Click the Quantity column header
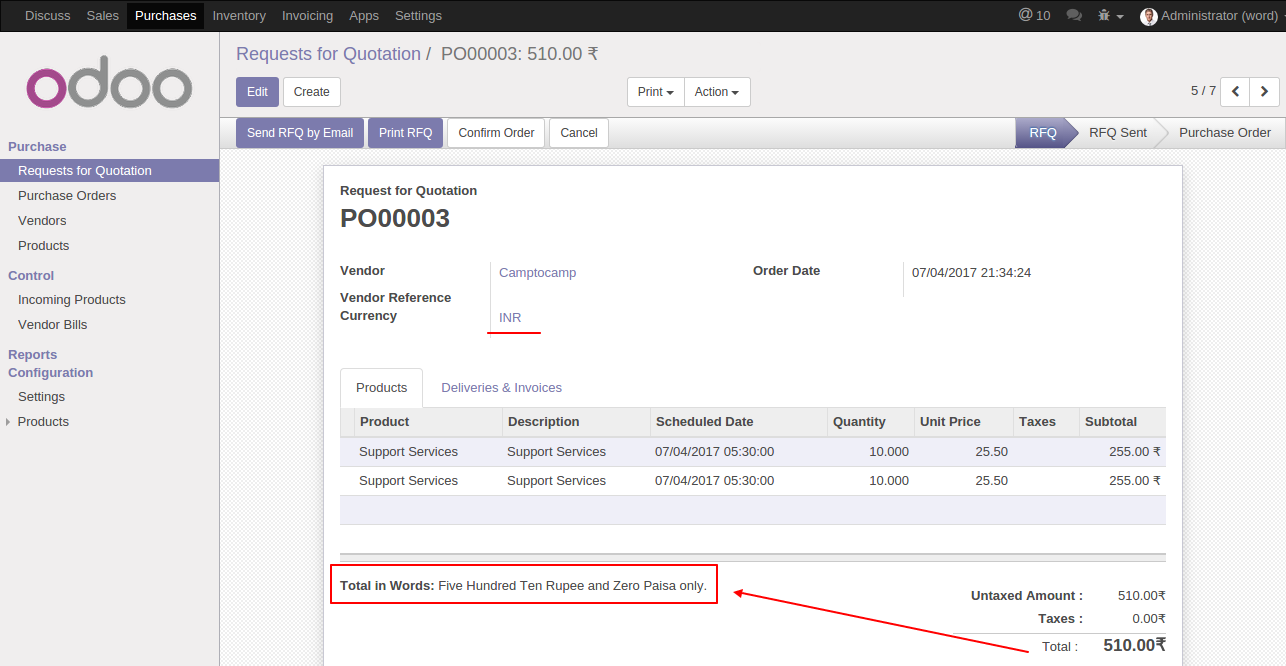Screen dimensions: 1286x666 point(871,422)
